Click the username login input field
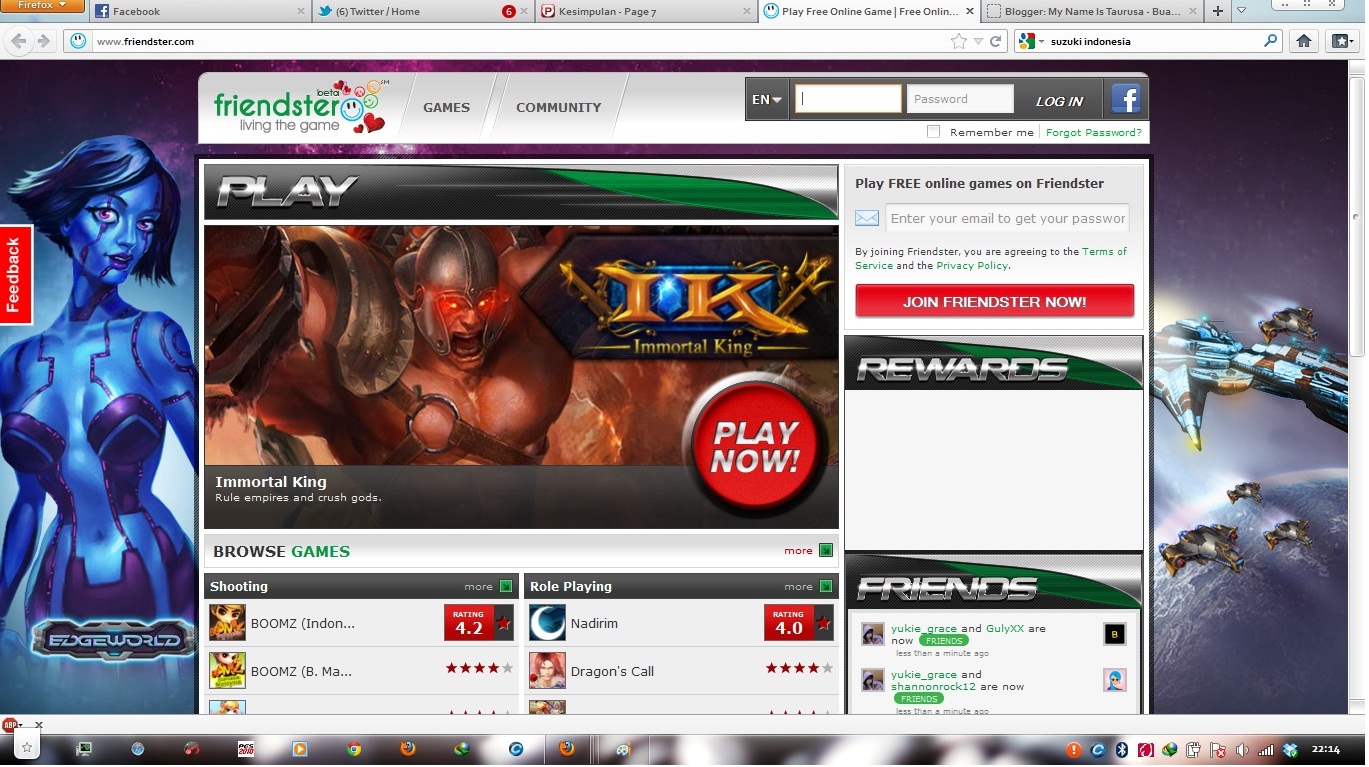 pyautogui.click(x=848, y=99)
